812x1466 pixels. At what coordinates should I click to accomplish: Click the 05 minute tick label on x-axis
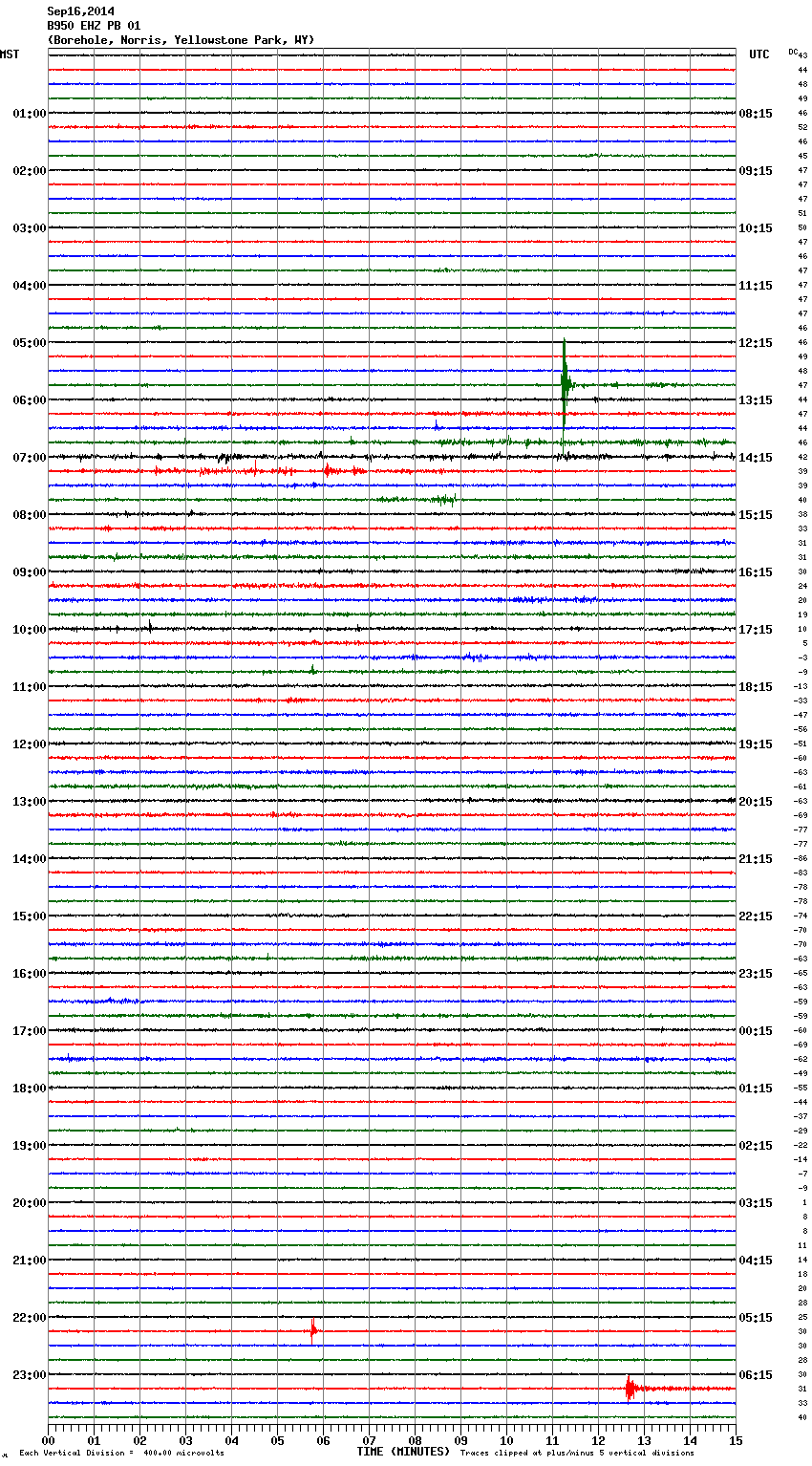277,1440
